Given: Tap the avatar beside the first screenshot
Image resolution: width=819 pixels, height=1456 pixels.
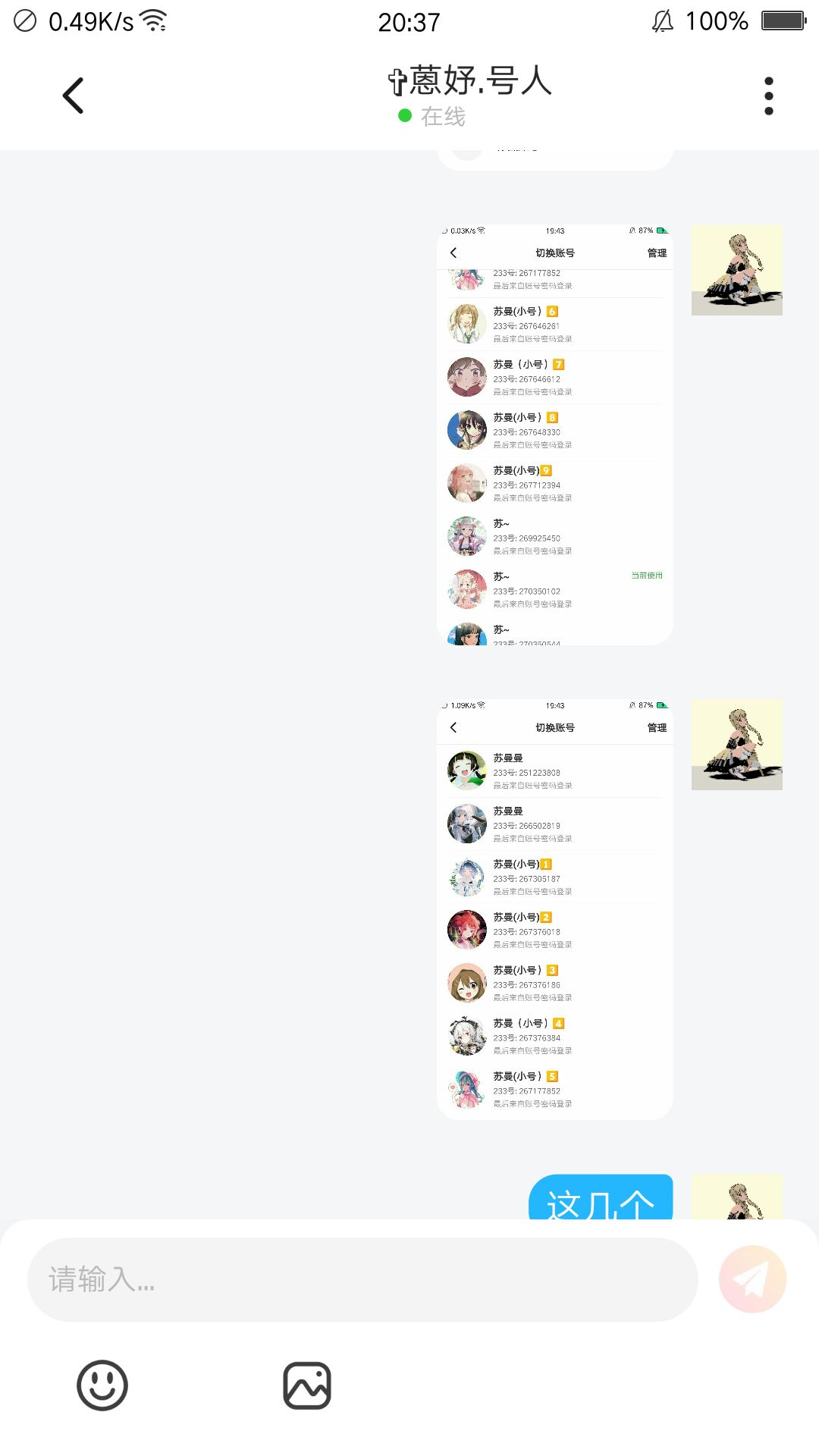Looking at the screenshot, I should coord(737,270).
